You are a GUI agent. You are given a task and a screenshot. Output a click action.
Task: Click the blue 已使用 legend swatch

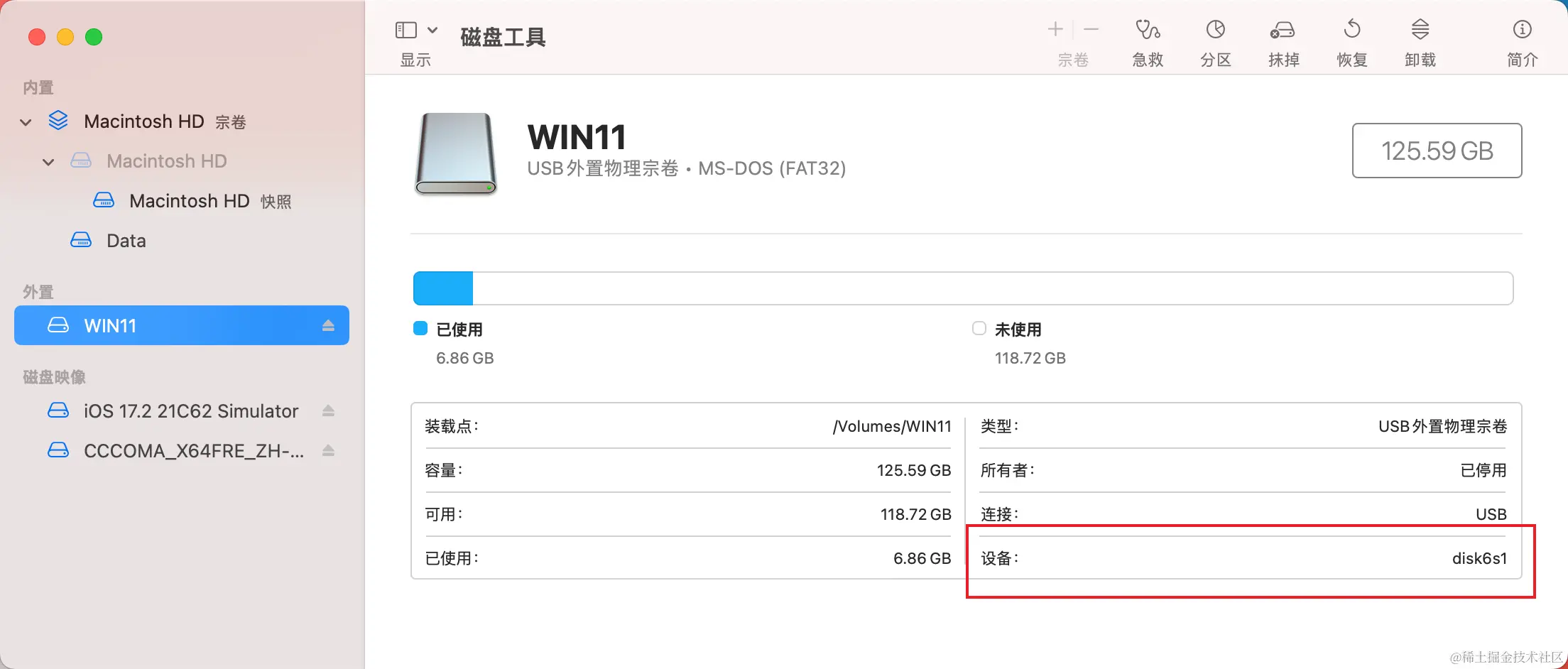[x=420, y=328]
